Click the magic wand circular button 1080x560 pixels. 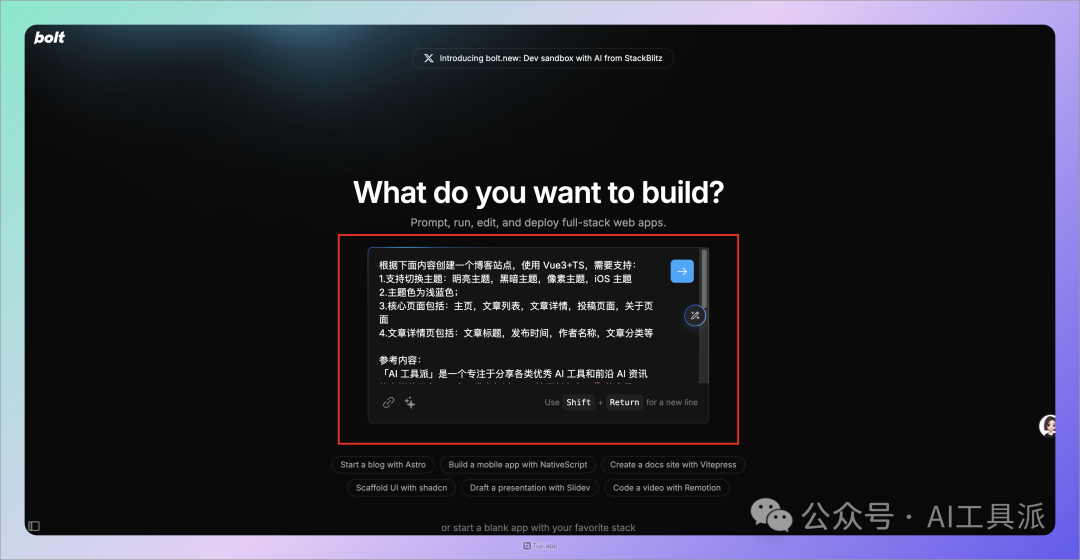695,315
